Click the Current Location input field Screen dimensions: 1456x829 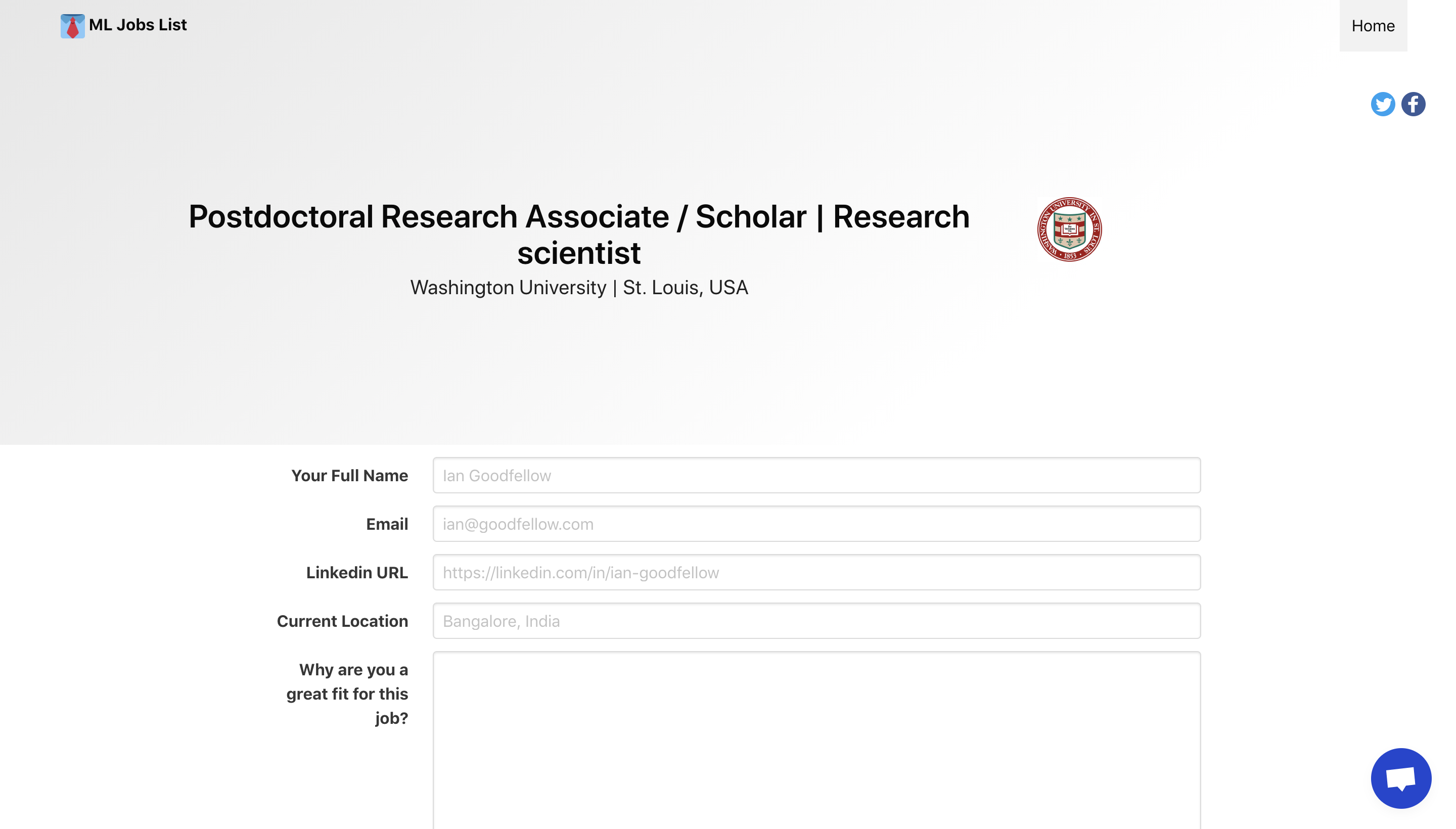click(x=816, y=621)
